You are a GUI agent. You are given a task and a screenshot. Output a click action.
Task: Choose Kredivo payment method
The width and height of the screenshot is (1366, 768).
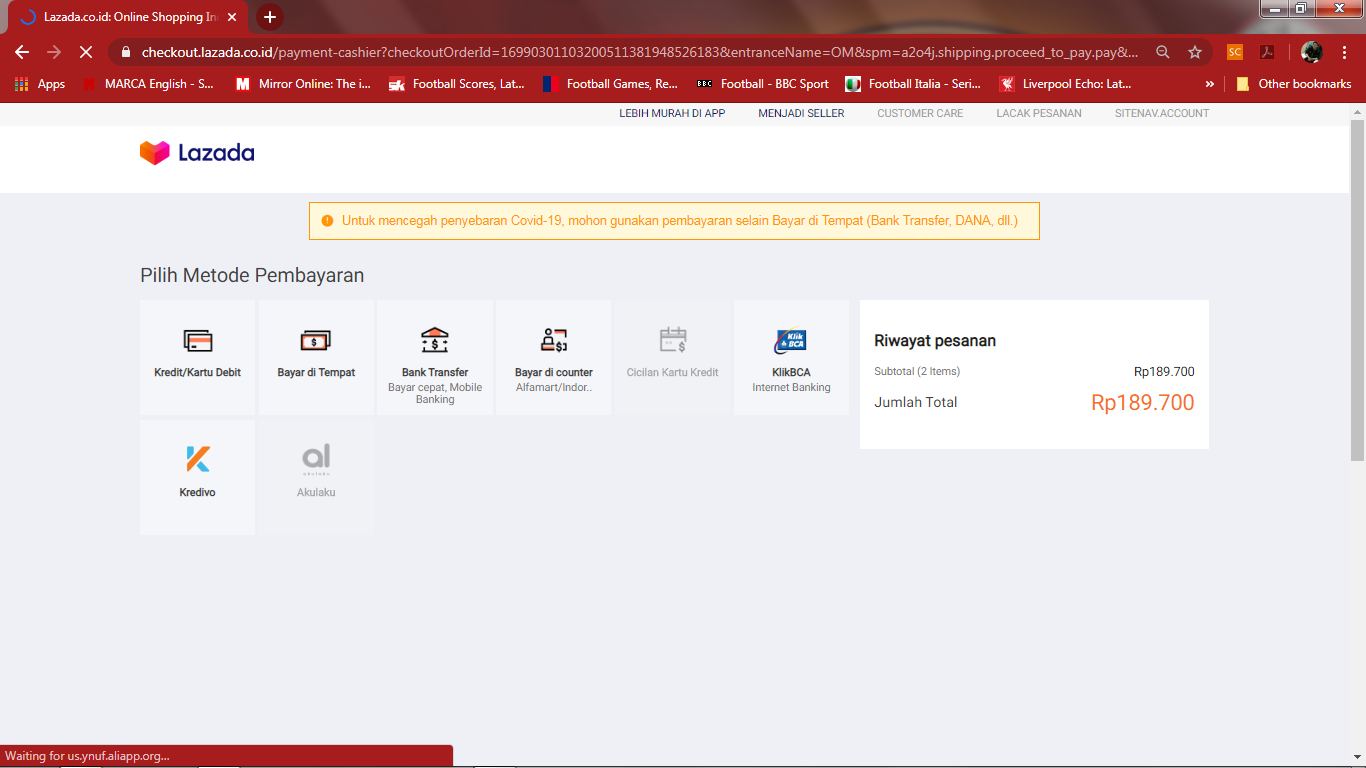[197, 460]
